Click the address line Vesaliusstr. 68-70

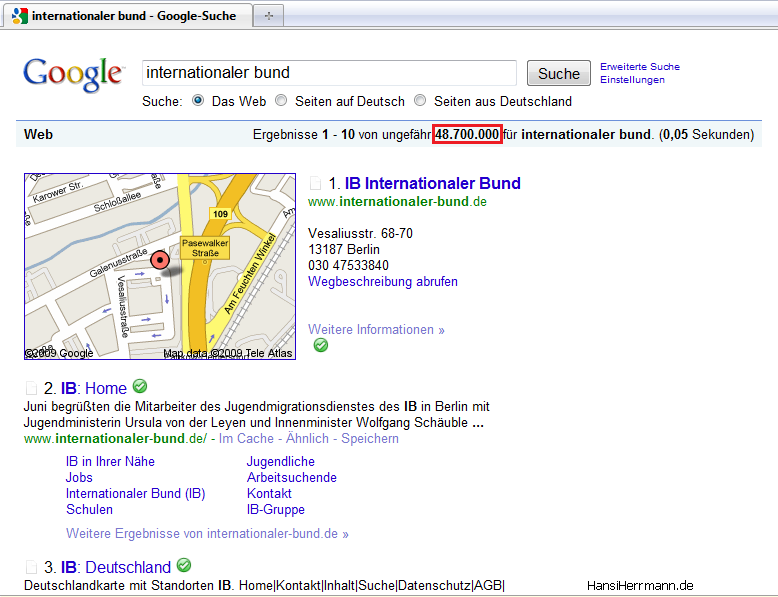coord(360,233)
